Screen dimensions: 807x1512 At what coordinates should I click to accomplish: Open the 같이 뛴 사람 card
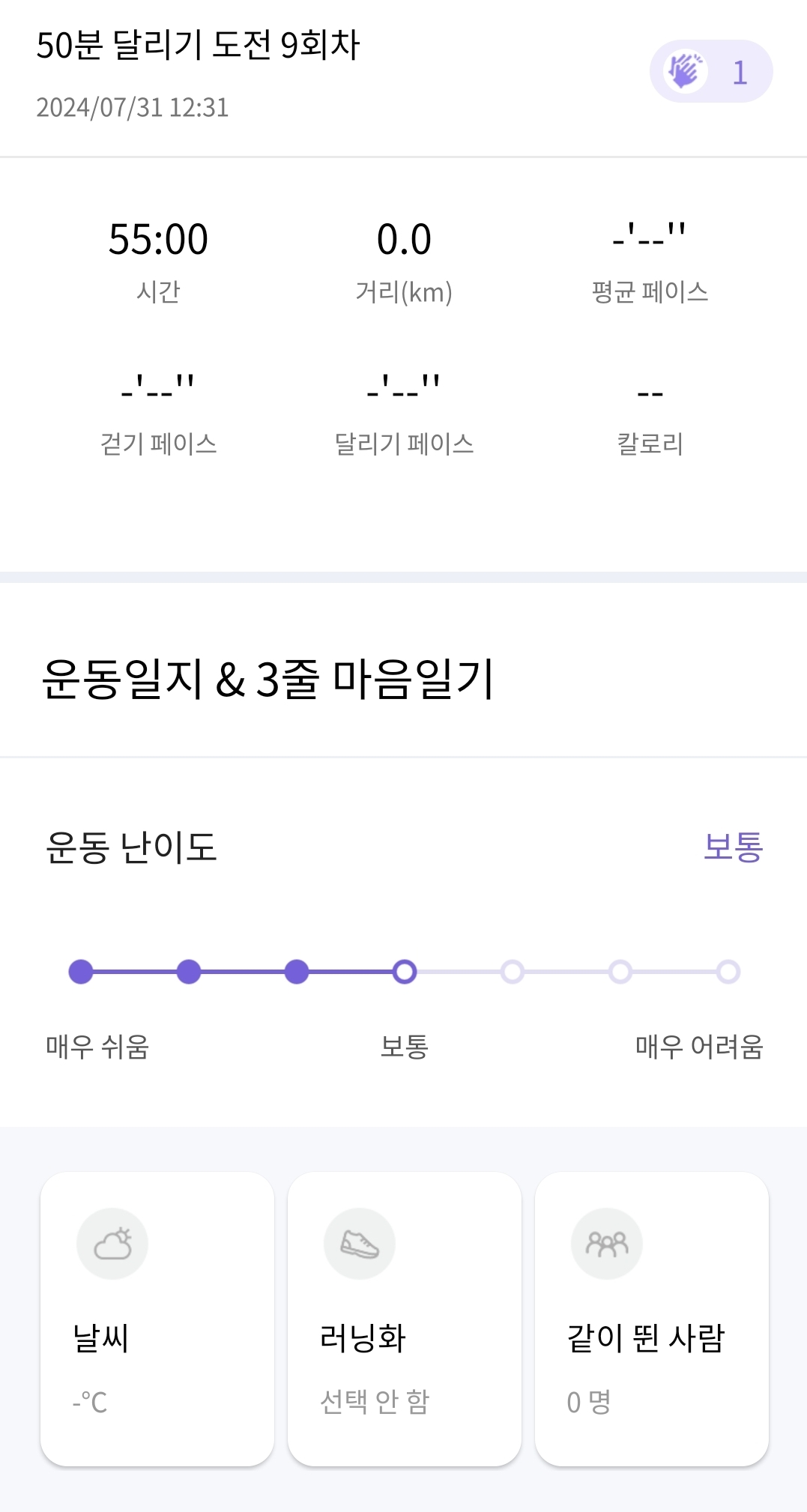pyautogui.click(x=652, y=1319)
